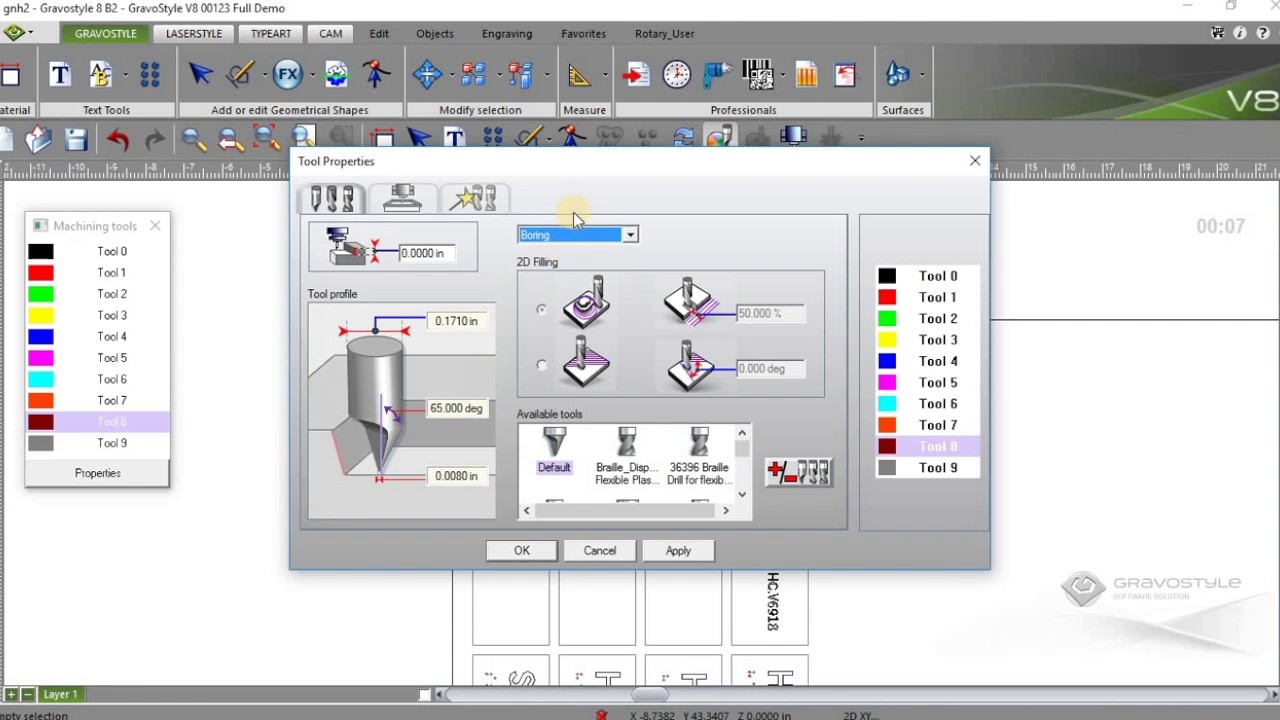Image resolution: width=1280 pixels, height=720 pixels.
Task: Click the info icon near top right
Action: click(x=1239, y=33)
